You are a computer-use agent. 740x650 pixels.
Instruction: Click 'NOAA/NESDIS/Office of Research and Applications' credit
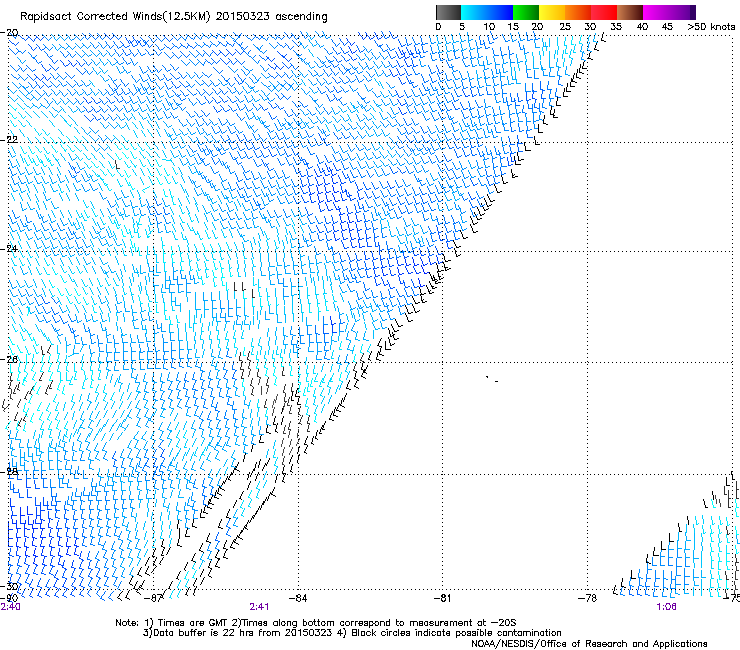point(589,644)
